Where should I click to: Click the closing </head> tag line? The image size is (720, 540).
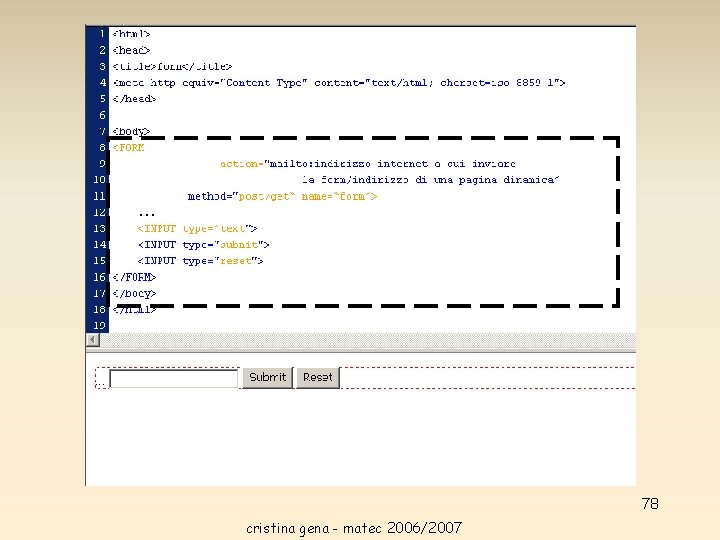[x=134, y=99]
